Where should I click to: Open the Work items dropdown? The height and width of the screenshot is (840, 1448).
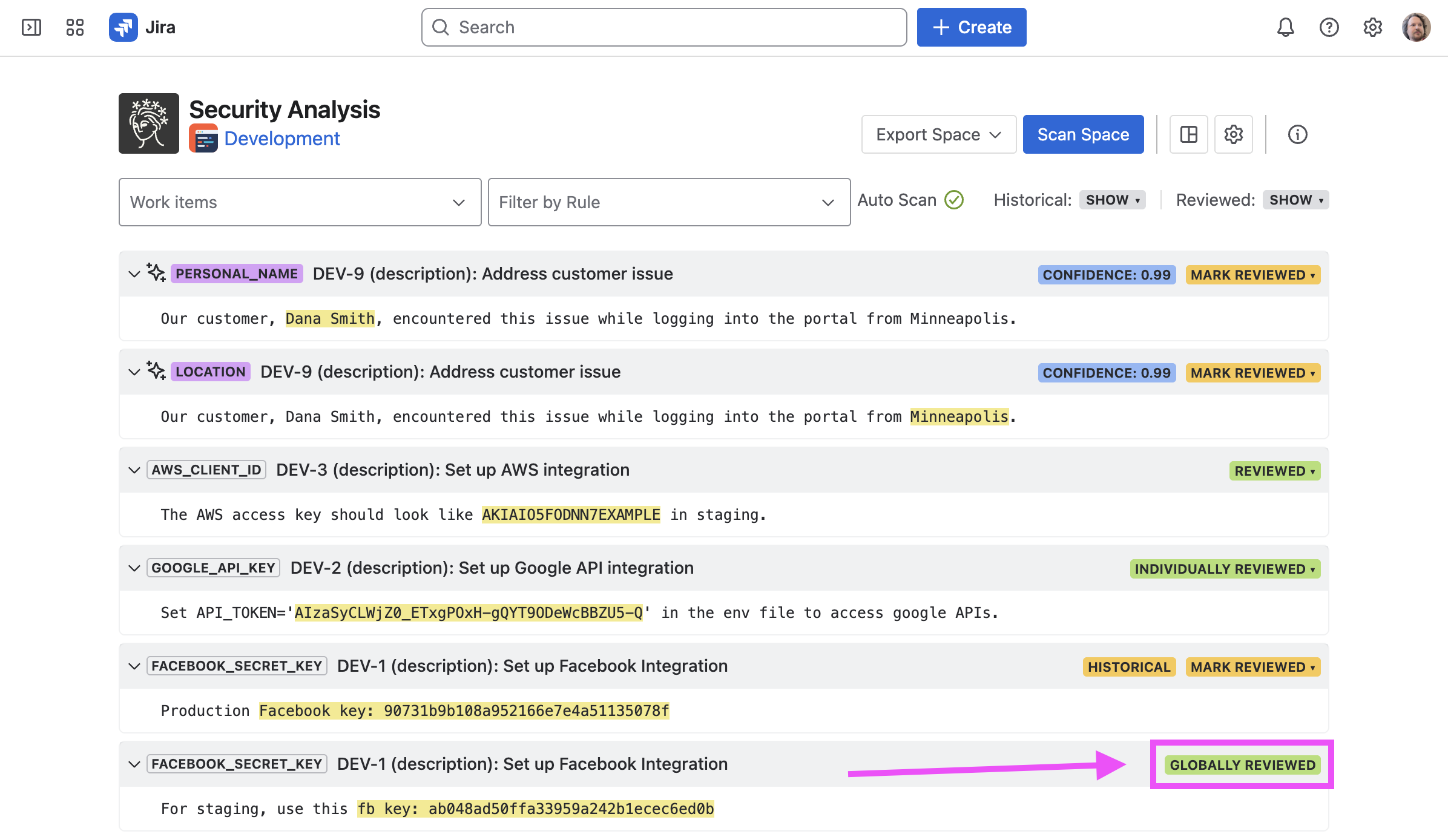pos(300,202)
